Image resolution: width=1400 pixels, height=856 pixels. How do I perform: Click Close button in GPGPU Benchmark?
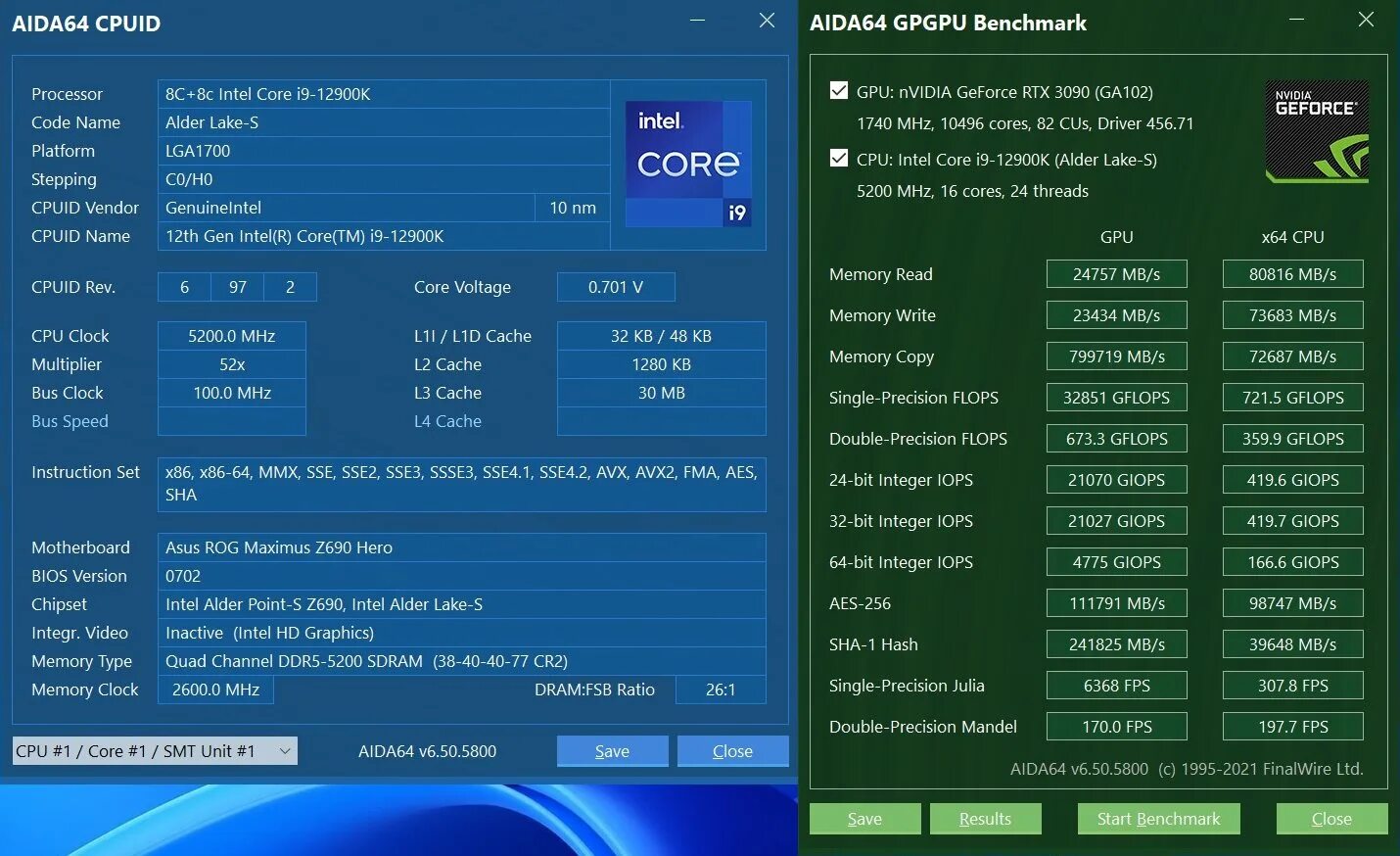1332,819
